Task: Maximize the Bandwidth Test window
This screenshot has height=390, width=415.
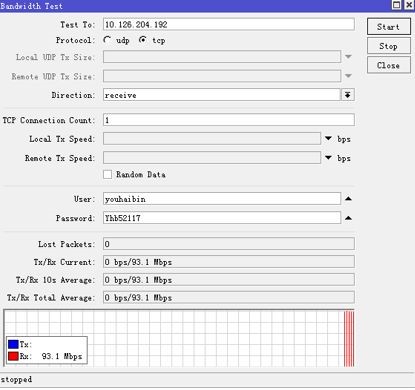Action: [396, 5]
